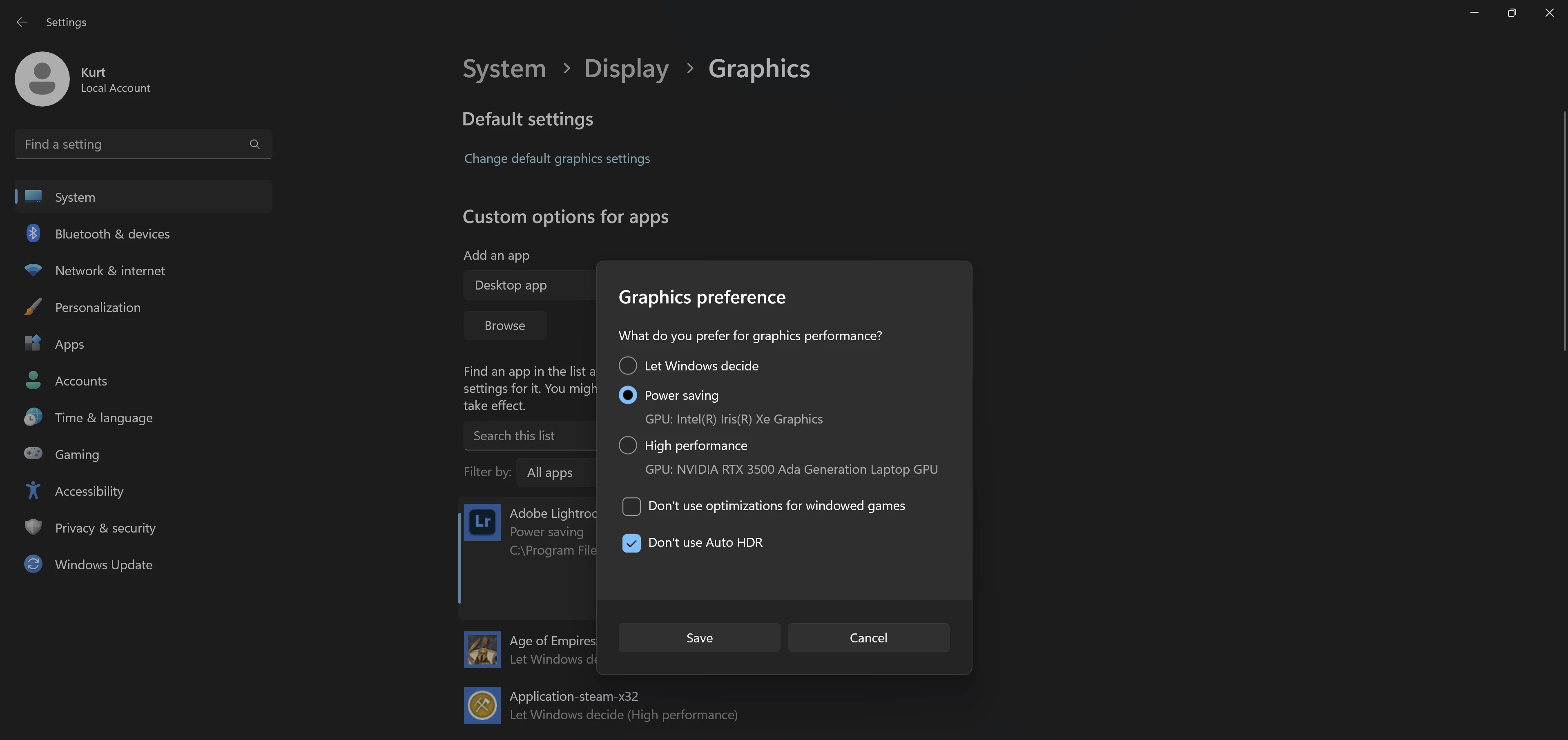Image resolution: width=1568 pixels, height=740 pixels.
Task: Click the back arrow icon in Settings
Action: (22, 22)
